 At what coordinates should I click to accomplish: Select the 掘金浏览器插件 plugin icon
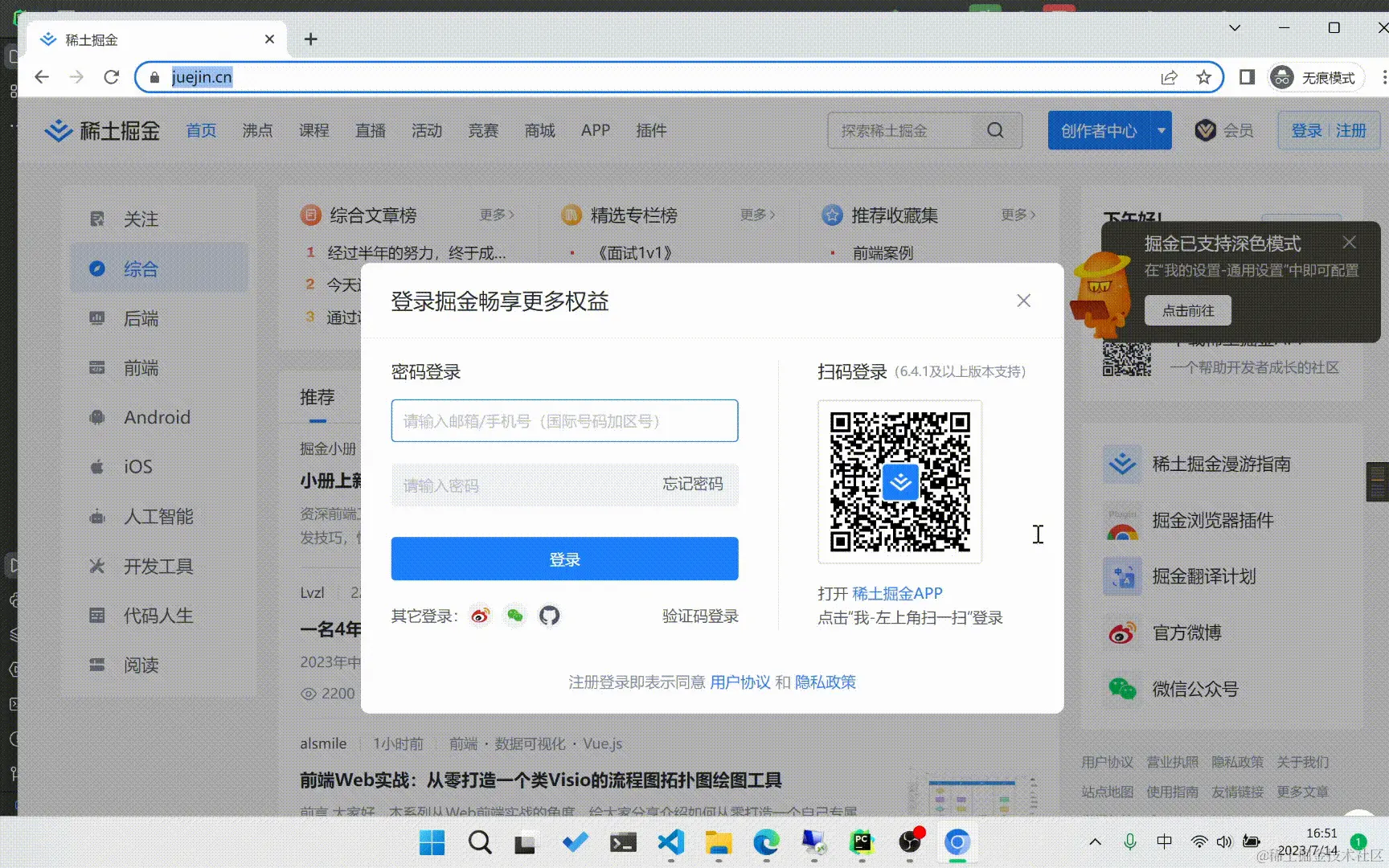point(1122,520)
